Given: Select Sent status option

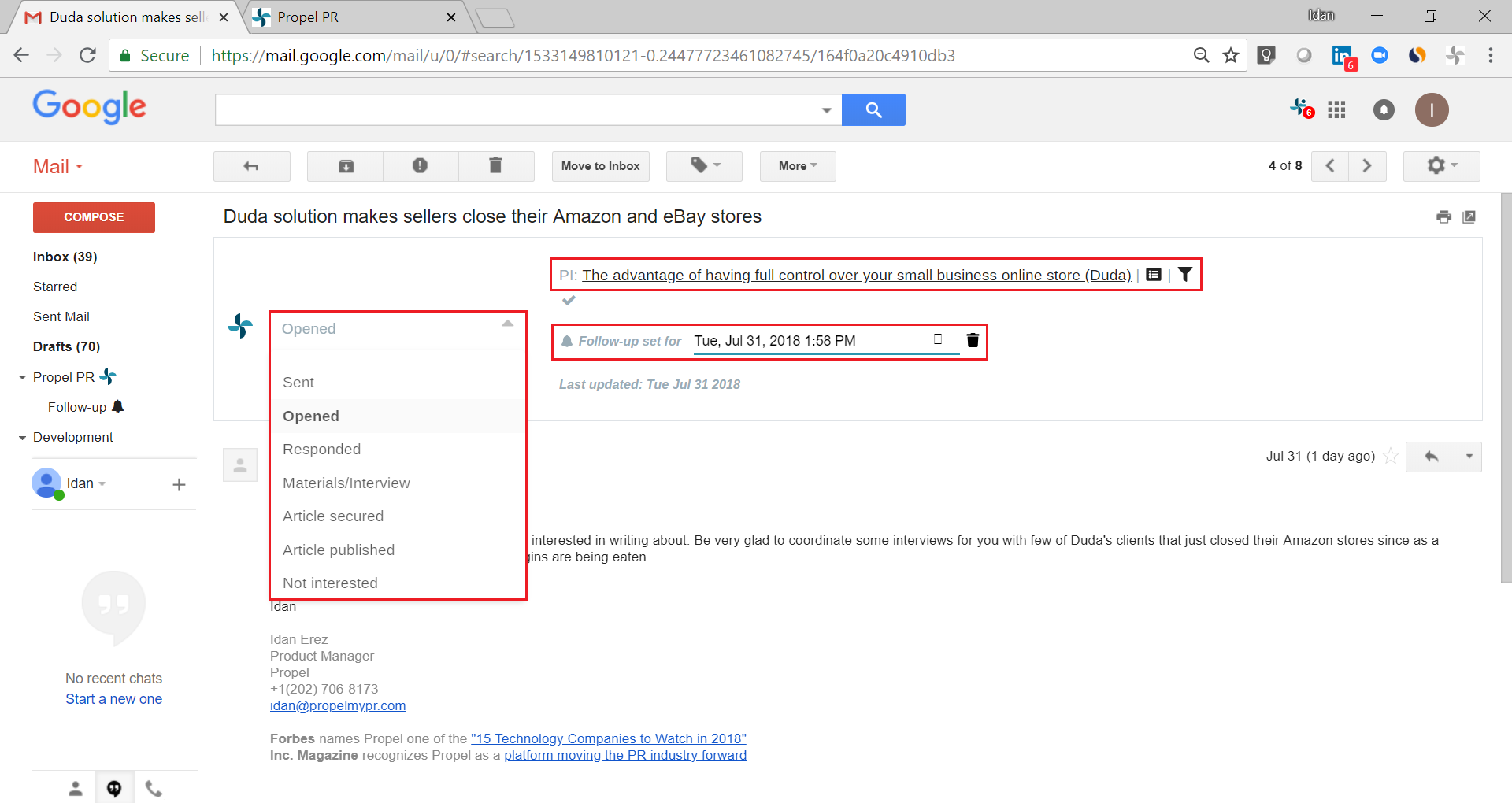Looking at the screenshot, I should click(398, 383).
